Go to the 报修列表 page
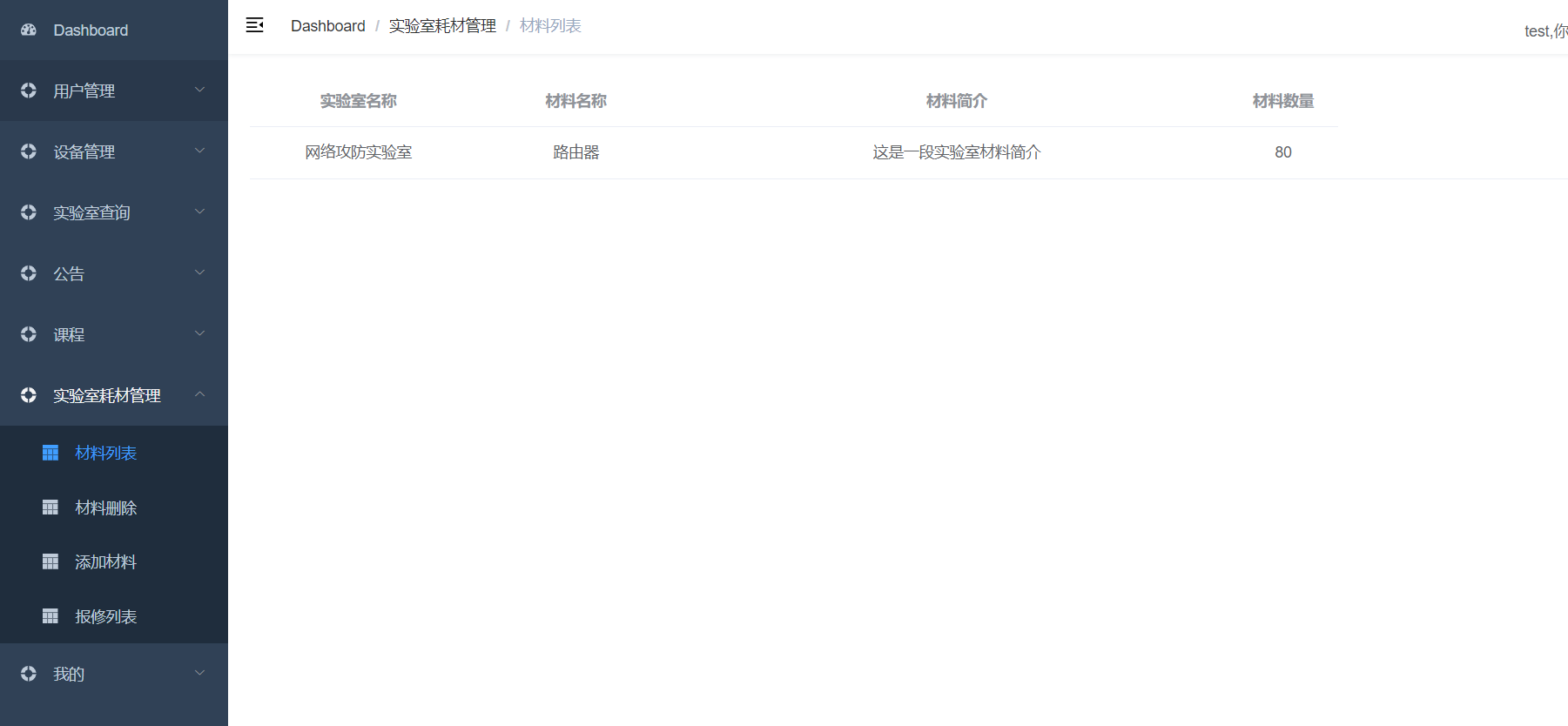 click(114, 616)
